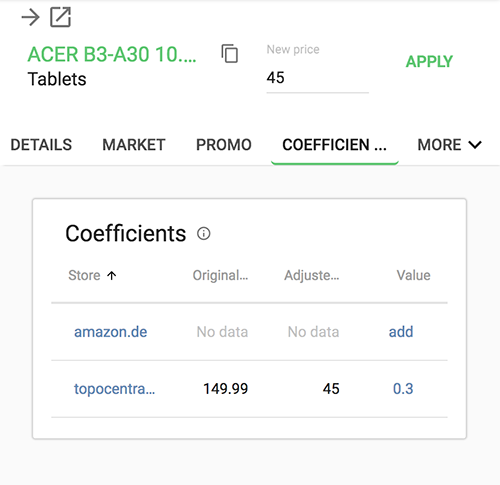Apply the new price
This screenshot has width=500, height=485.
click(x=429, y=62)
